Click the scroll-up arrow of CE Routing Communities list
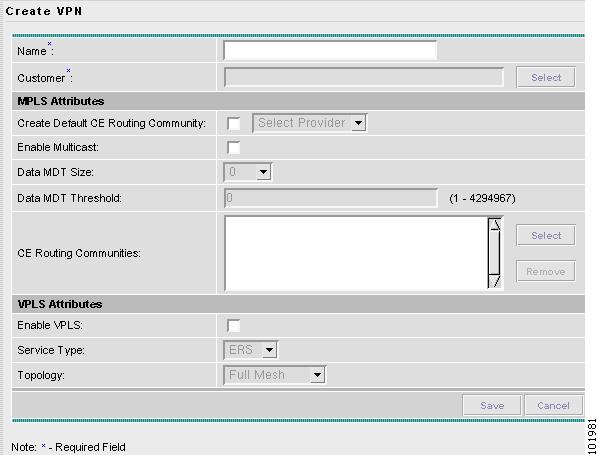The image size is (598, 455). click(495, 224)
